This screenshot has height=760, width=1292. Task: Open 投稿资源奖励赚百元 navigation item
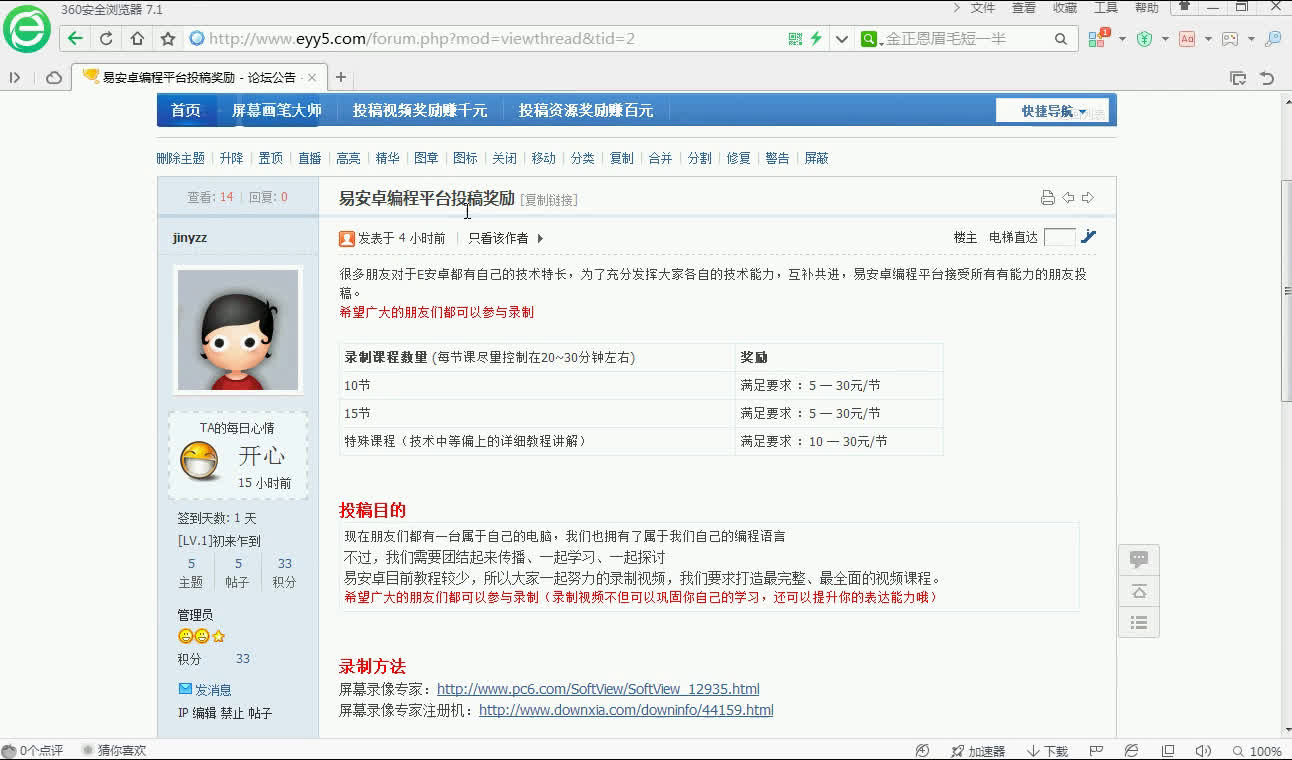[586, 110]
